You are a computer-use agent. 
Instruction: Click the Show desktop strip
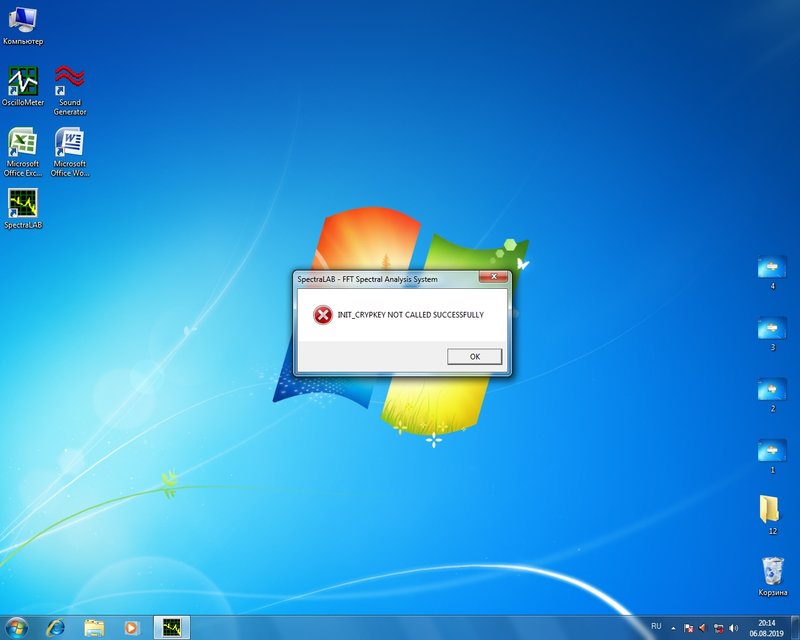(795, 628)
